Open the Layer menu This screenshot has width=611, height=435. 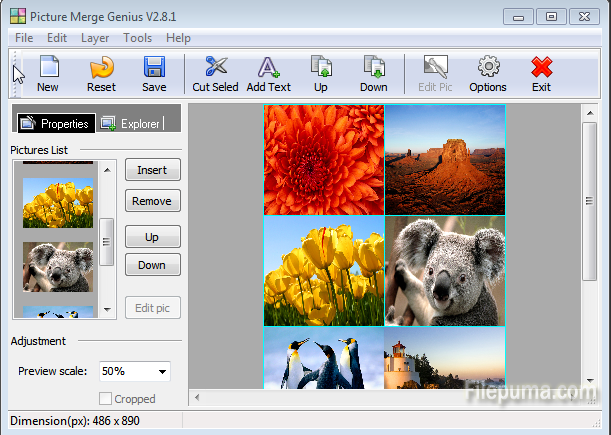coord(95,38)
